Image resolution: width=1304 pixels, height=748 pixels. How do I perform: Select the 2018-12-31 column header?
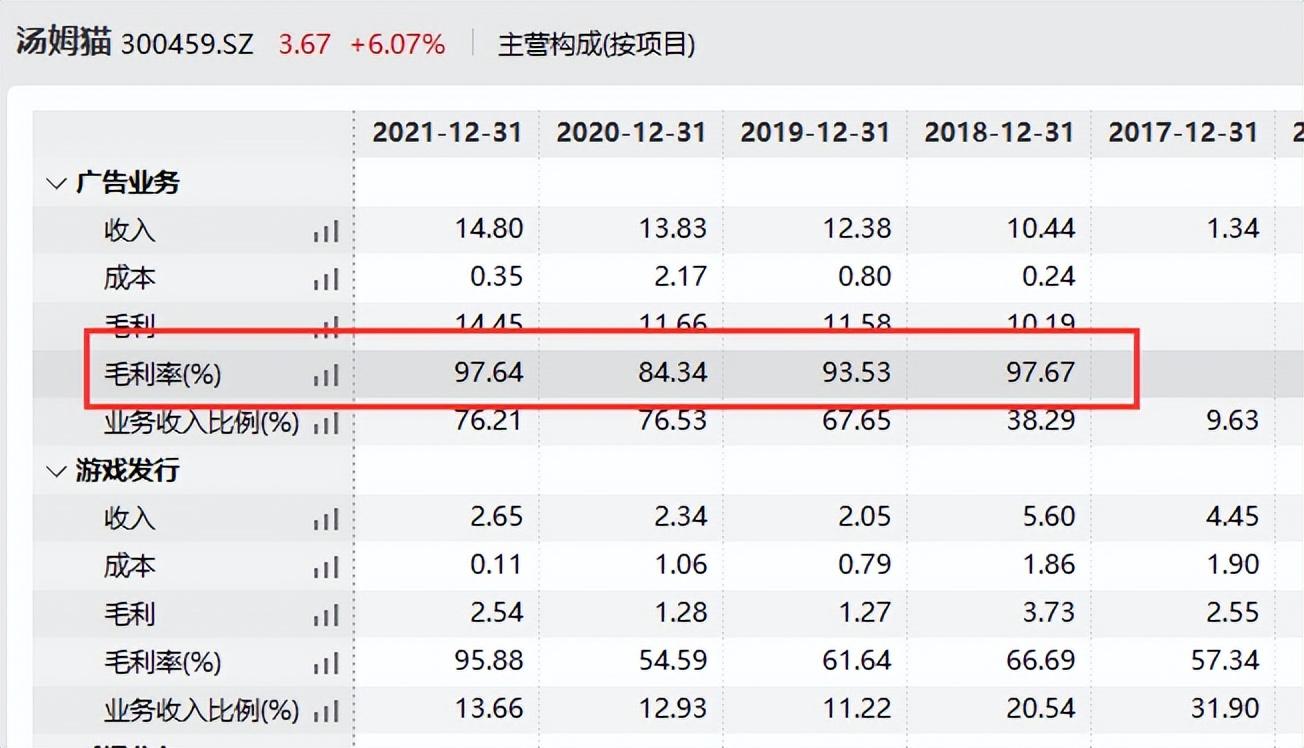[x=999, y=133]
